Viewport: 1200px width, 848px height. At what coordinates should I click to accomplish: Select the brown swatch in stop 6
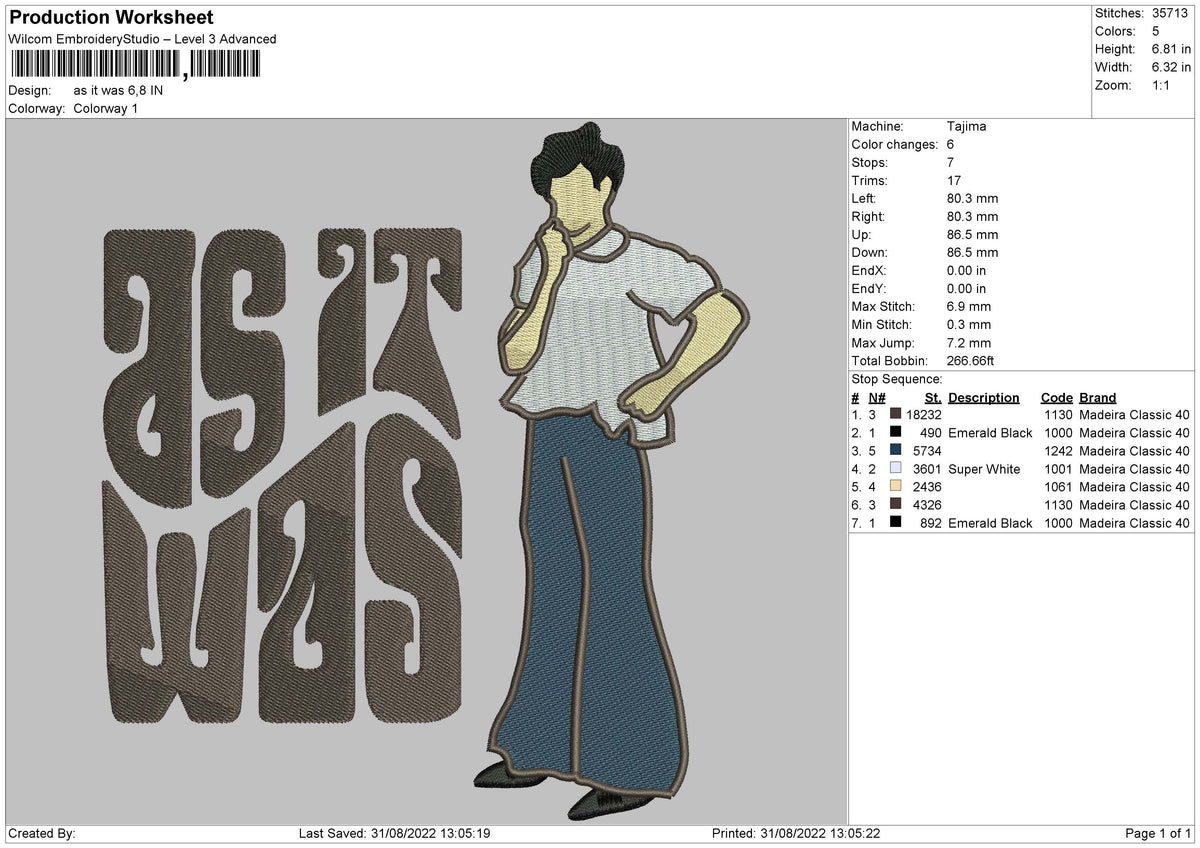click(x=895, y=505)
